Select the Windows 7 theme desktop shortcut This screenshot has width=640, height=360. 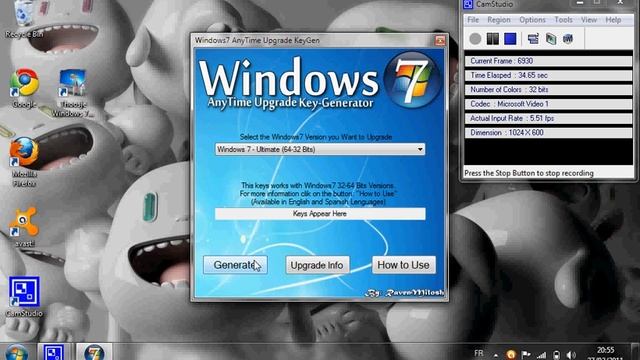[x=73, y=93]
